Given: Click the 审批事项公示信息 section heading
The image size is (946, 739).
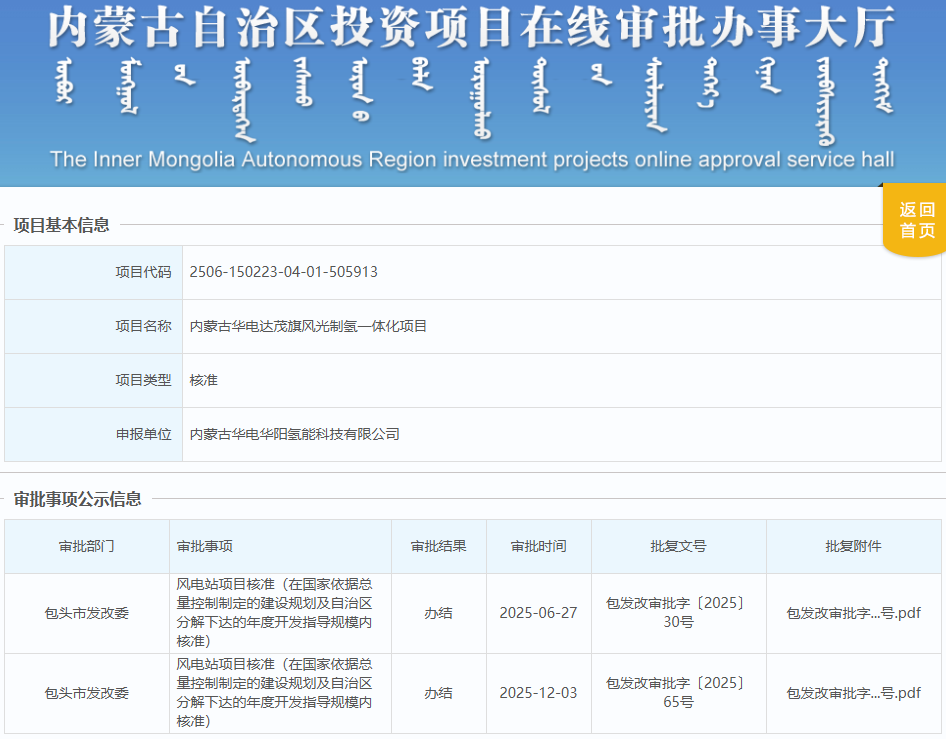Looking at the screenshot, I should point(78,499).
